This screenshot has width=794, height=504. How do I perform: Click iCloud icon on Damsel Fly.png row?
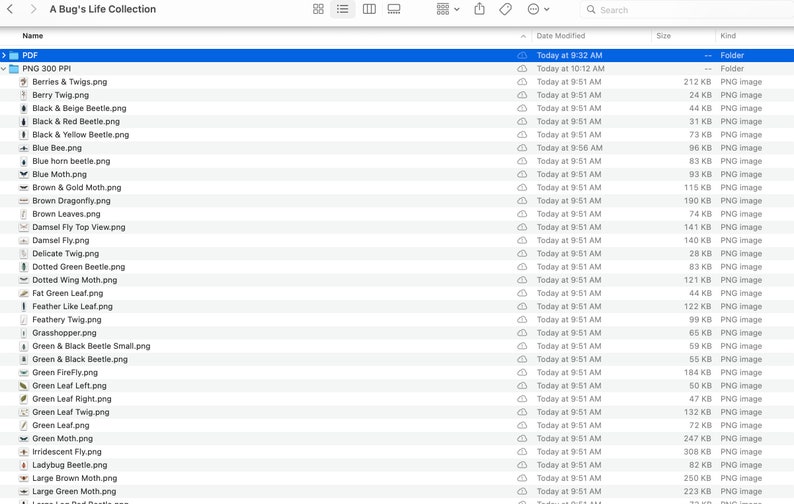(522, 240)
